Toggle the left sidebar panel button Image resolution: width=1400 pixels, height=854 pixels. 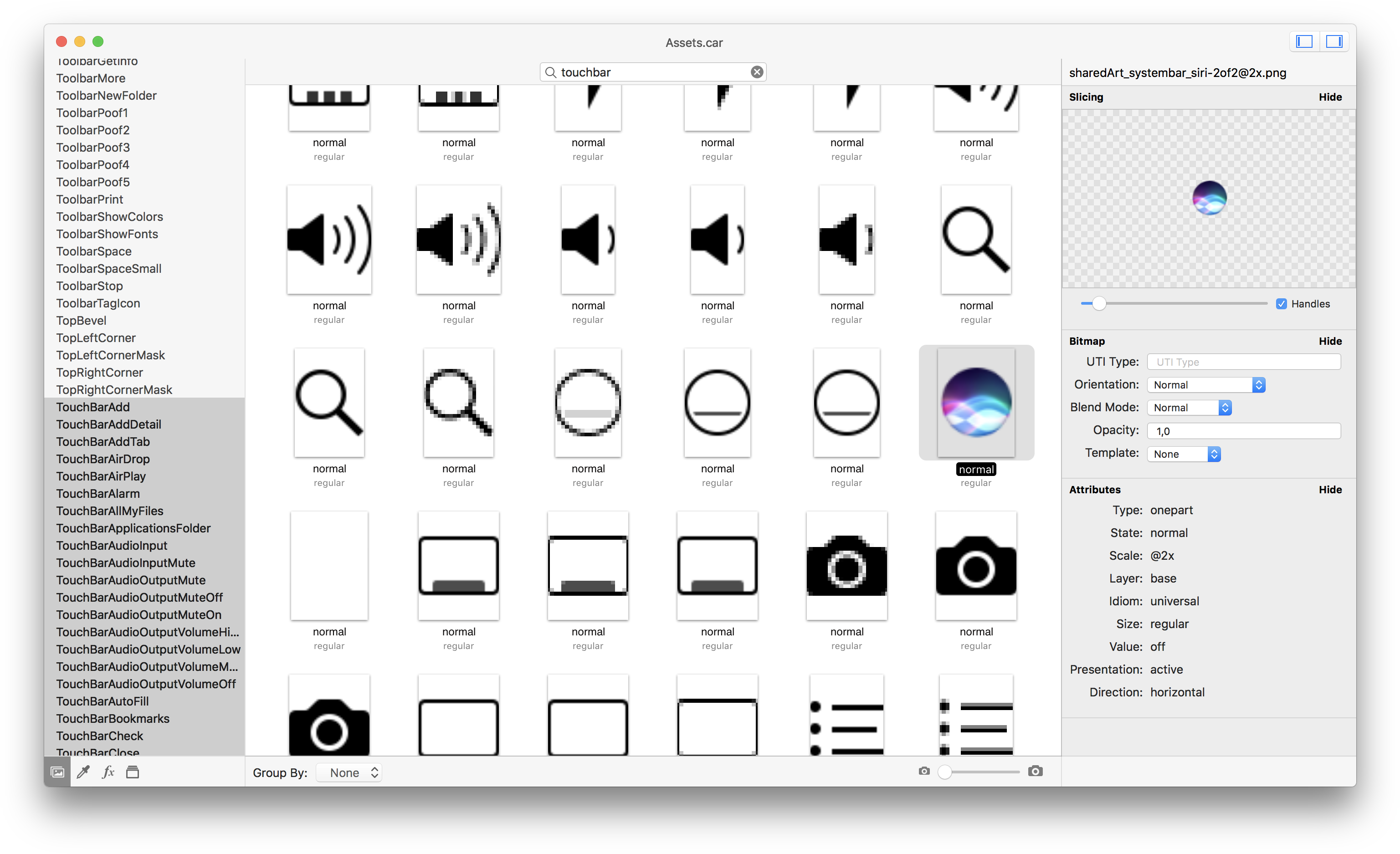[x=1304, y=41]
